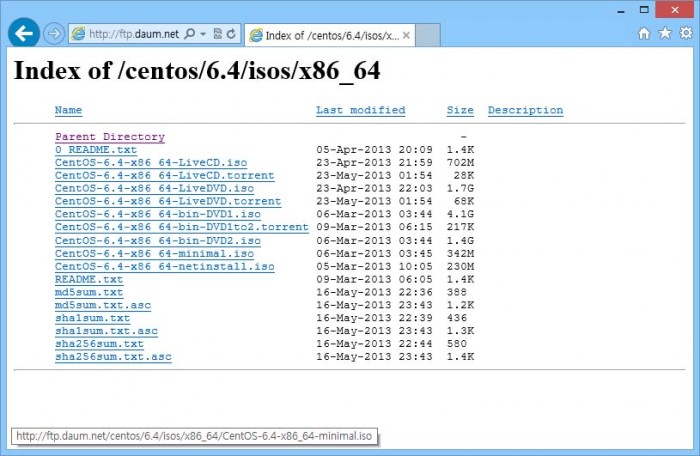700x456 pixels.
Task: Open sha1sum.txt link
Action: (x=92, y=318)
